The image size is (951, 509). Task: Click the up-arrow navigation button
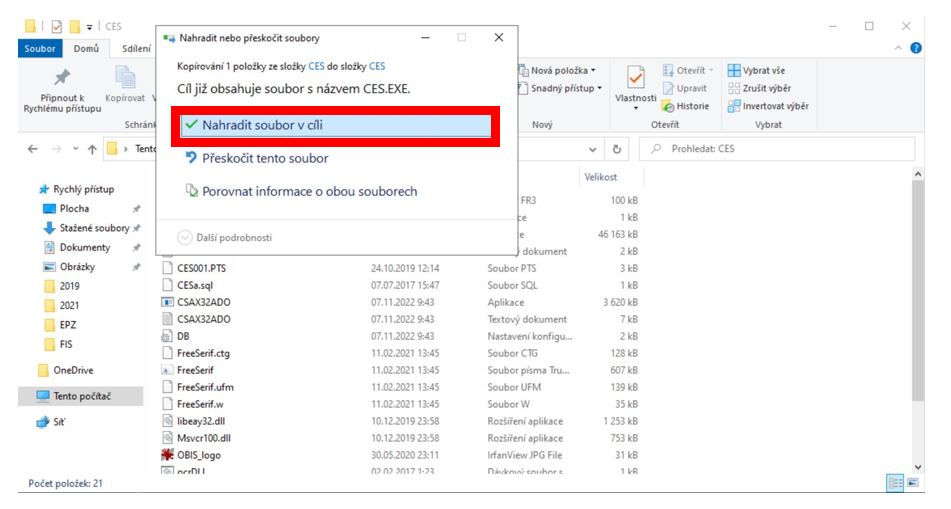(92, 150)
